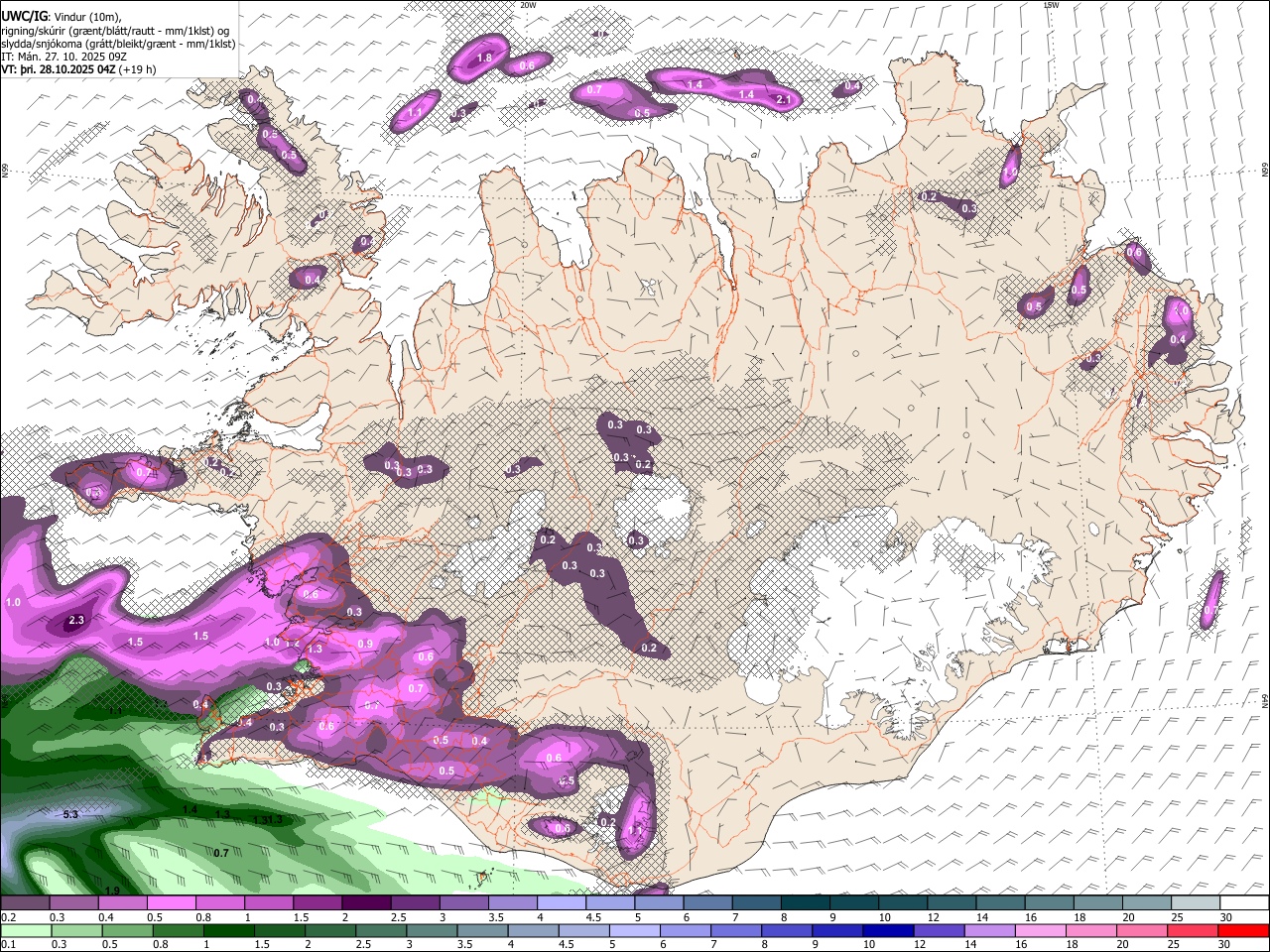Click the '(+19 h)' forecast offset
The image size is (1270, 952).
click(x=138, y=70)
